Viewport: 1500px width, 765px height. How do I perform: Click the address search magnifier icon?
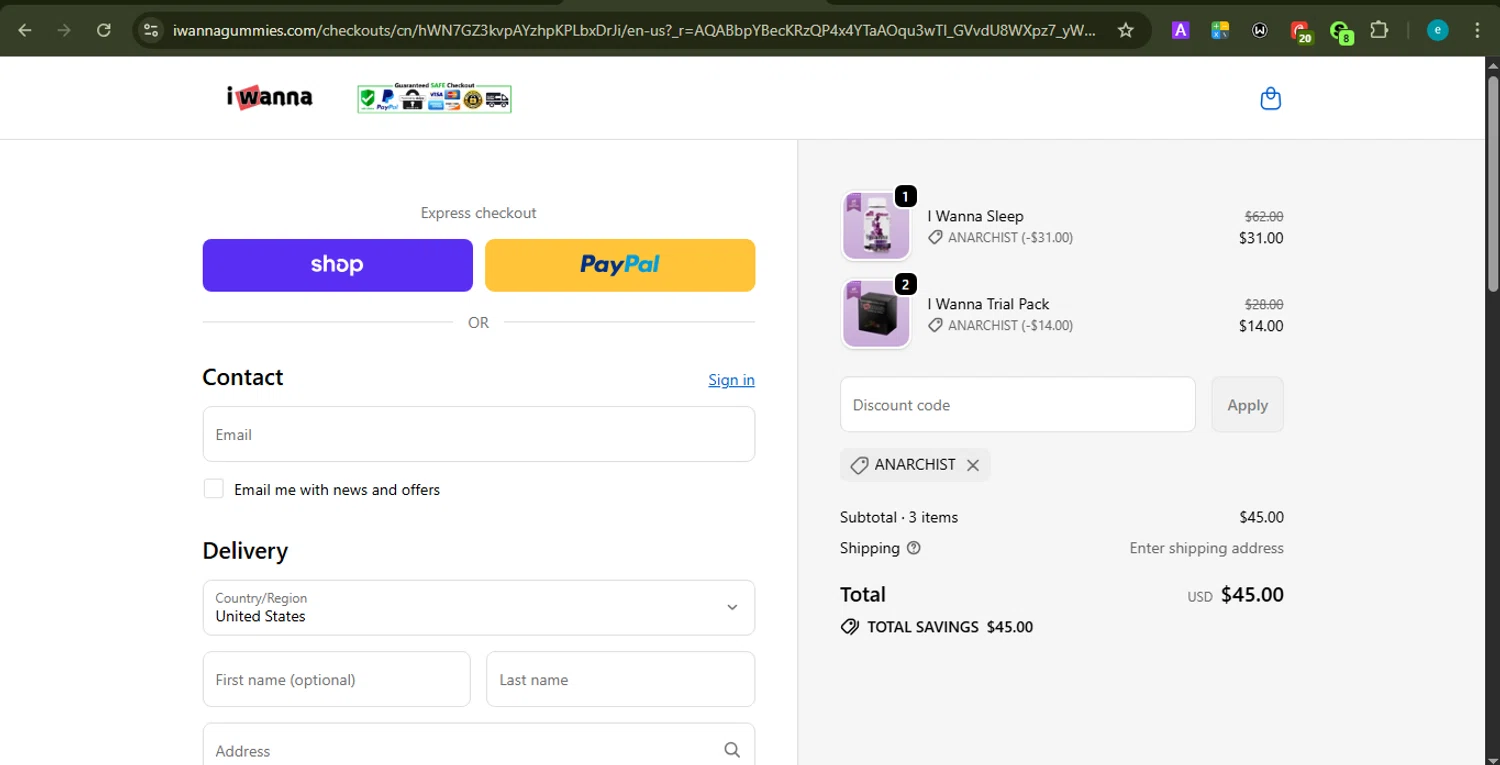tap(732, 750)
